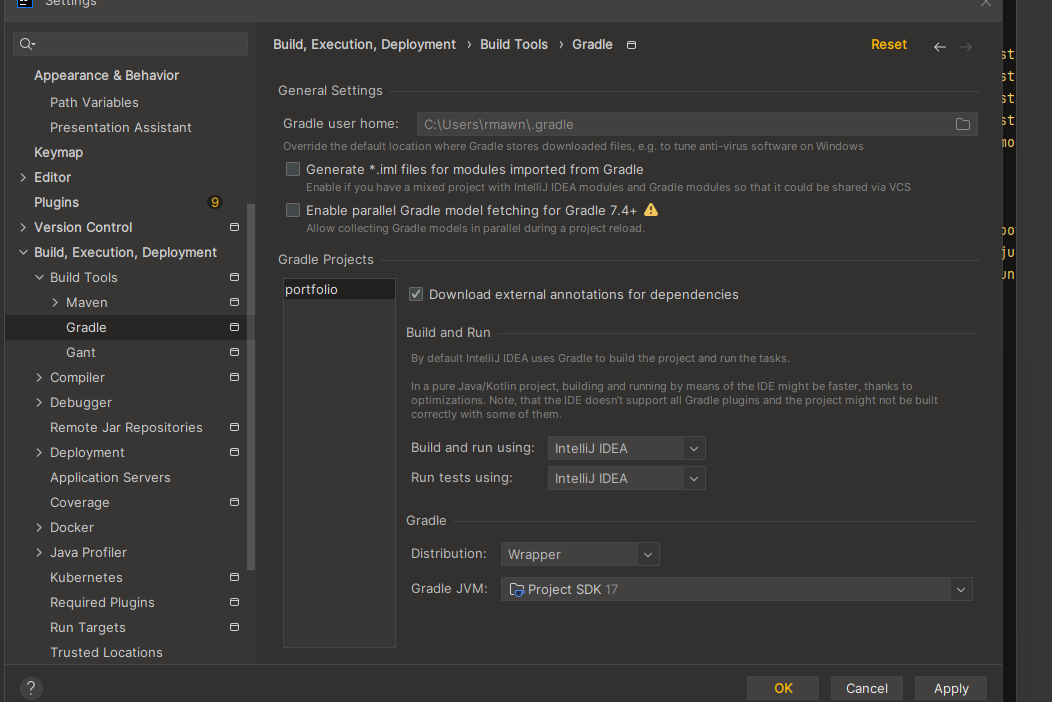The height and width of the screenshot is (702, 1052).
Task: Click the back arrow in settings header
Action: [939, 46]
